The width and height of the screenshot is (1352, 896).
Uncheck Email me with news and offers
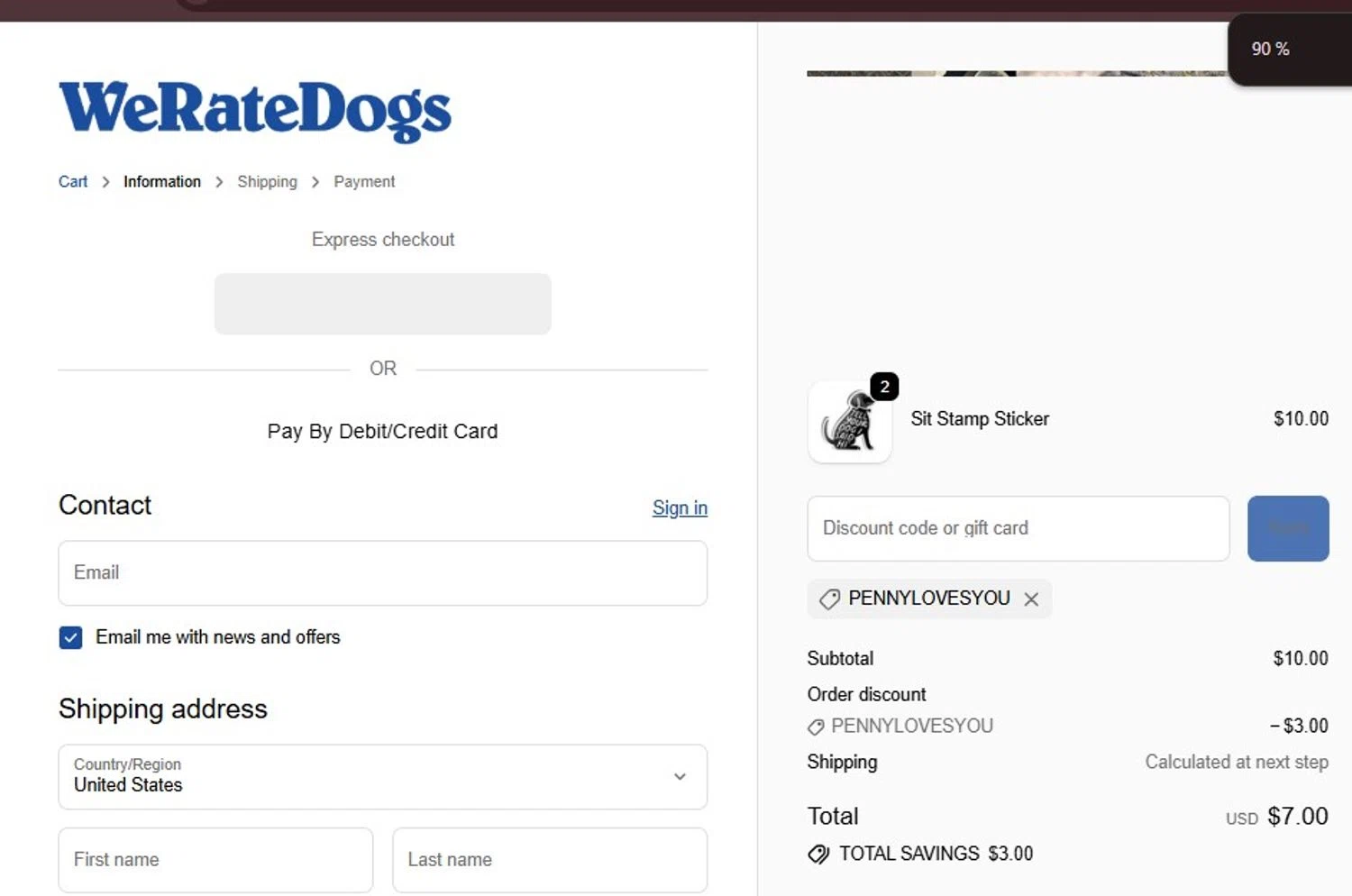[x=70, y=637]
